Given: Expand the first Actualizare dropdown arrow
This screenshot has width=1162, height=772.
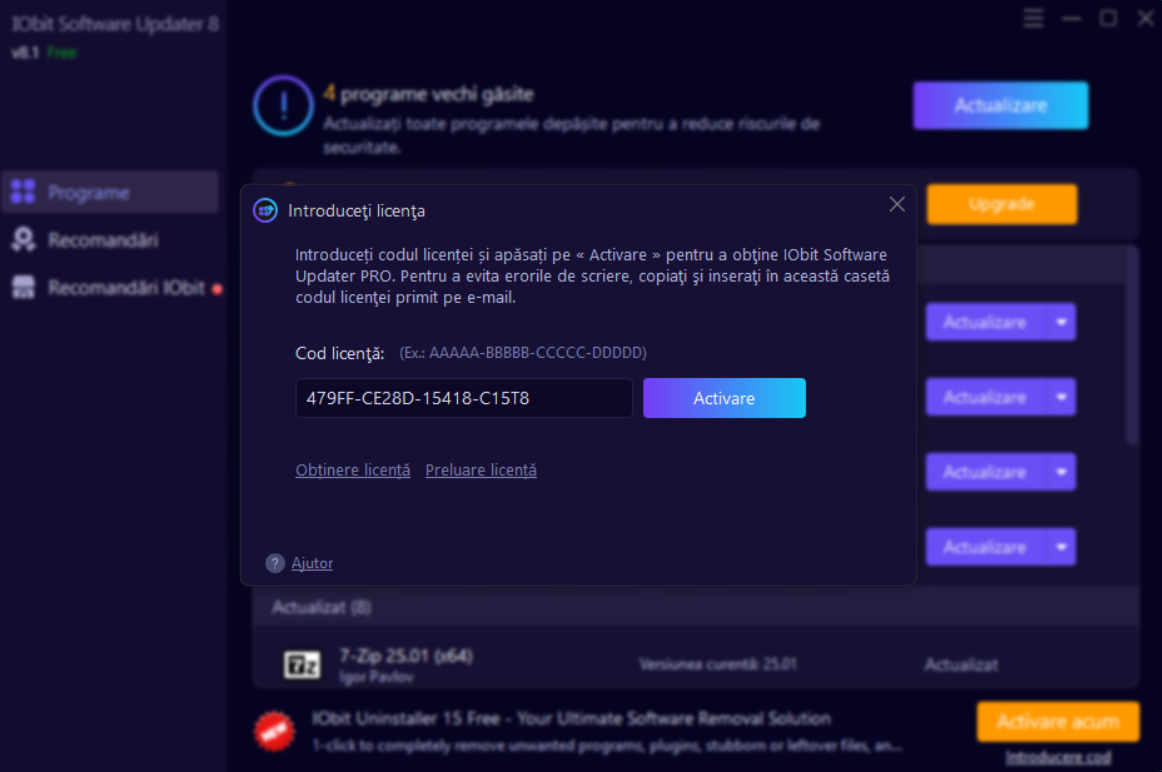Looking at the screenshot, I should coord(1061,322).
